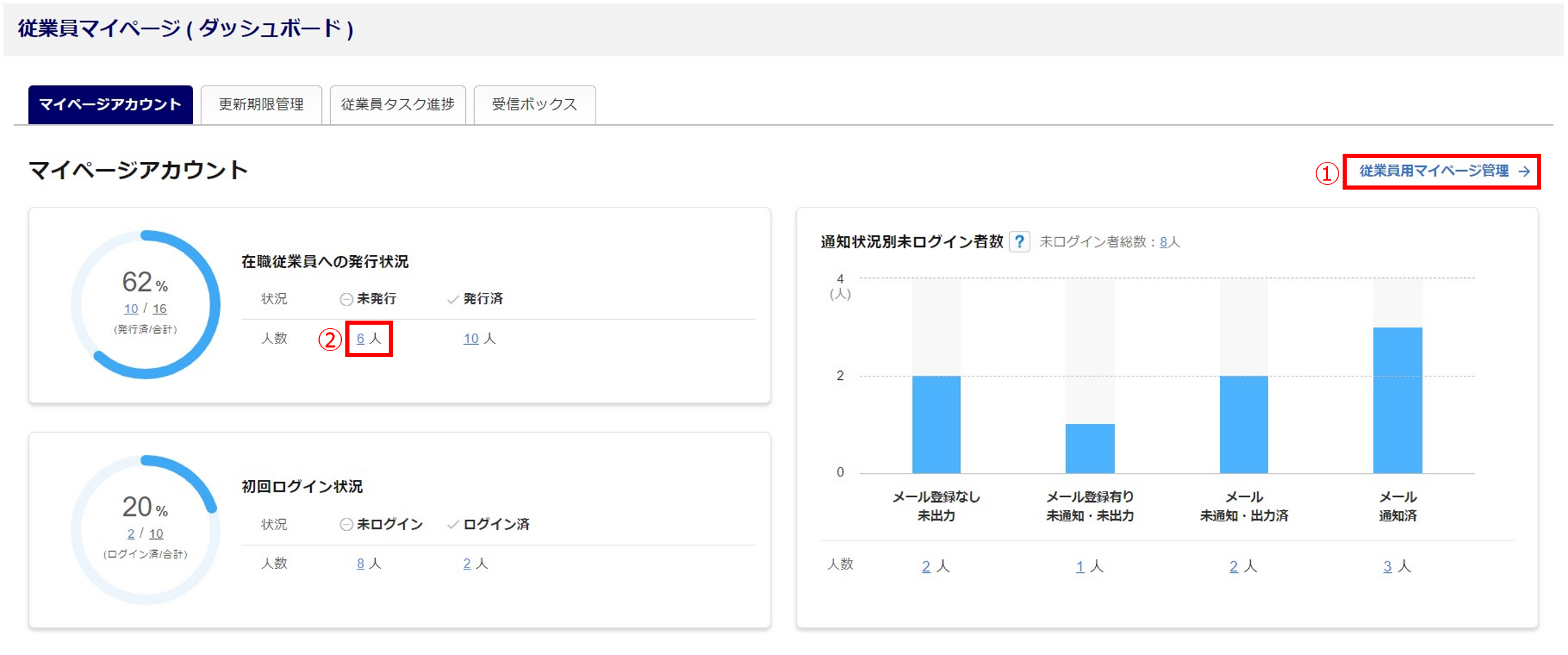Open 1 人 link under メール登録有り
1568x655 pixels.
[x=1080, y=567]
